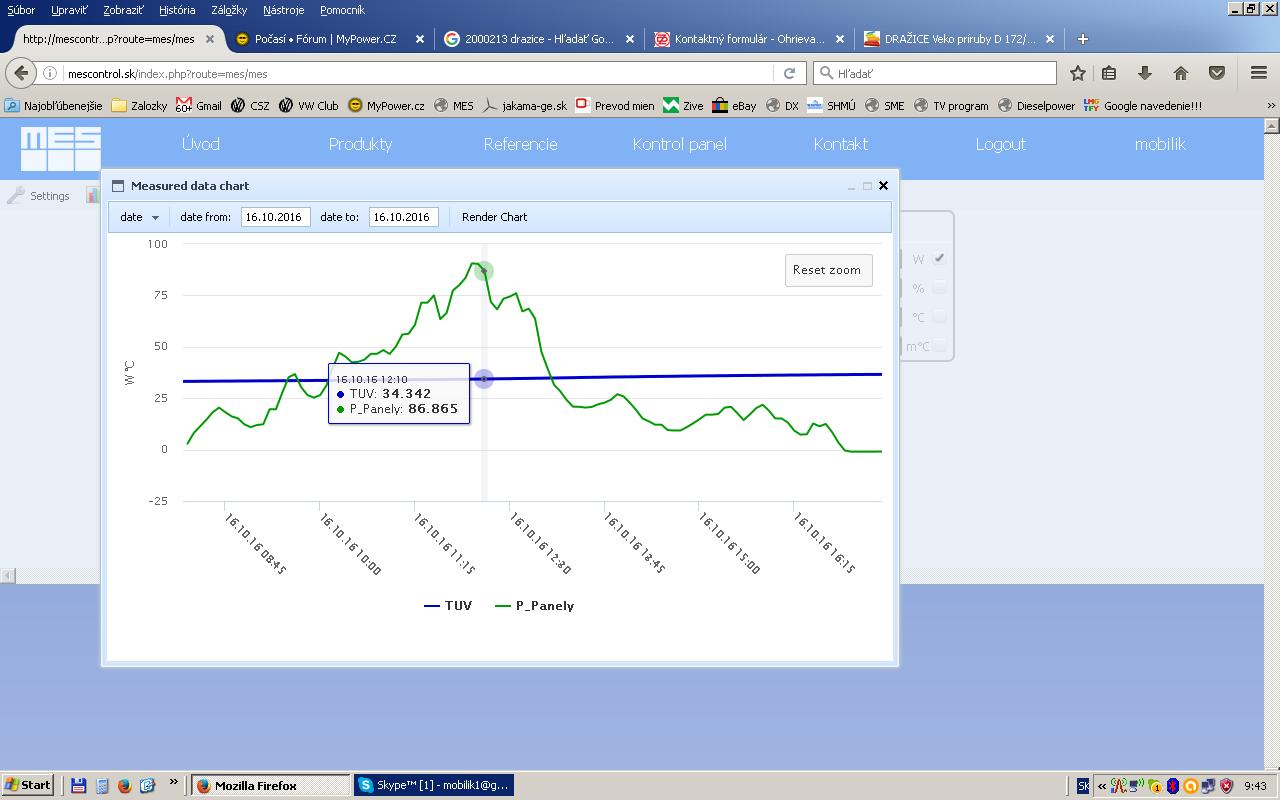Screen dimensions: 1280x800
Task: Click the MES logo
Action: tap(60, 148)
